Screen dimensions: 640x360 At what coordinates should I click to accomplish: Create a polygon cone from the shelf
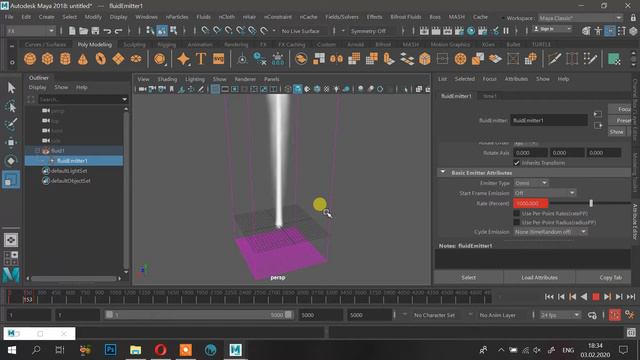point(83,59)
